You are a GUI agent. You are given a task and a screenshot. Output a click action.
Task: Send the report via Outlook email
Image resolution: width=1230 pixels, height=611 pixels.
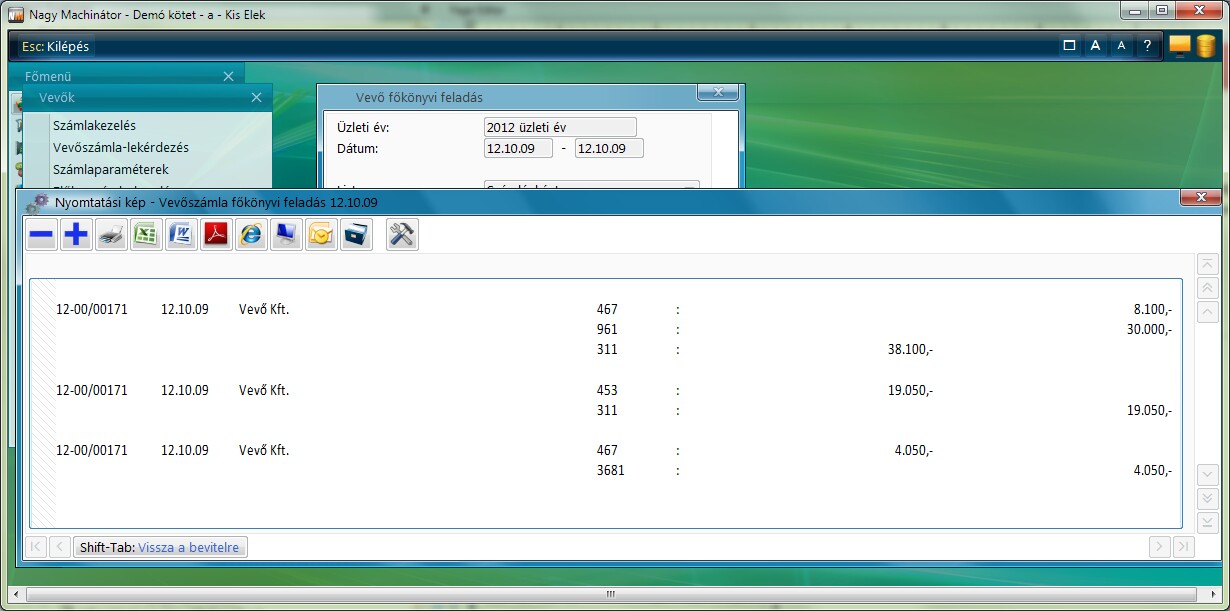(x=321, y=235)
